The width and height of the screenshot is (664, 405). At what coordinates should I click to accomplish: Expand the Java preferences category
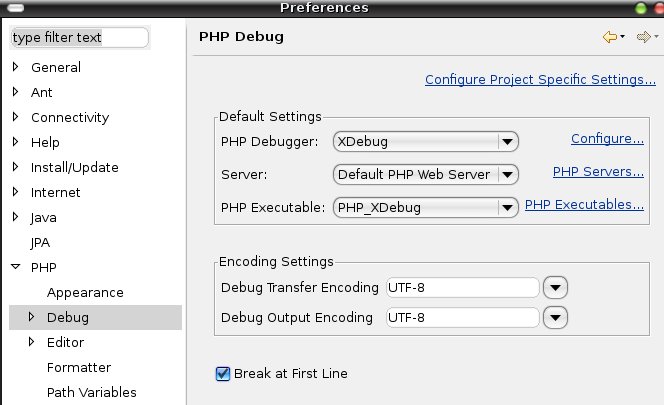click(x=16, y=217)
